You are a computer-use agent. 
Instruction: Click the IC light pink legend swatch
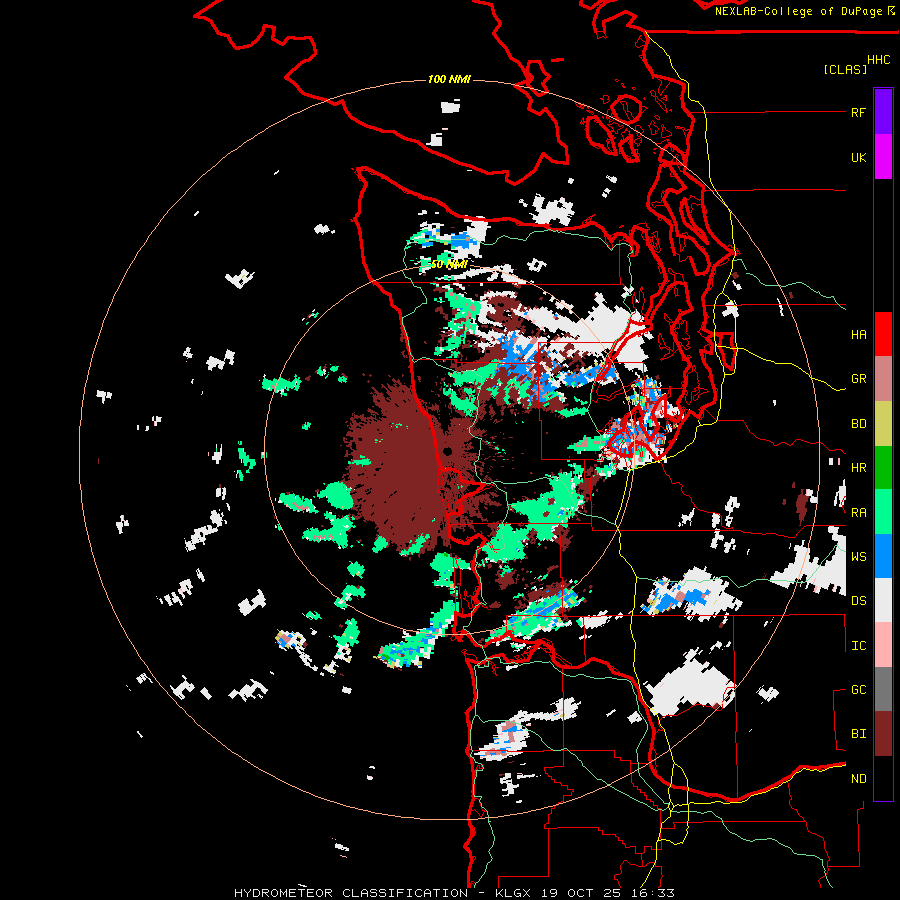click(883, 645)
